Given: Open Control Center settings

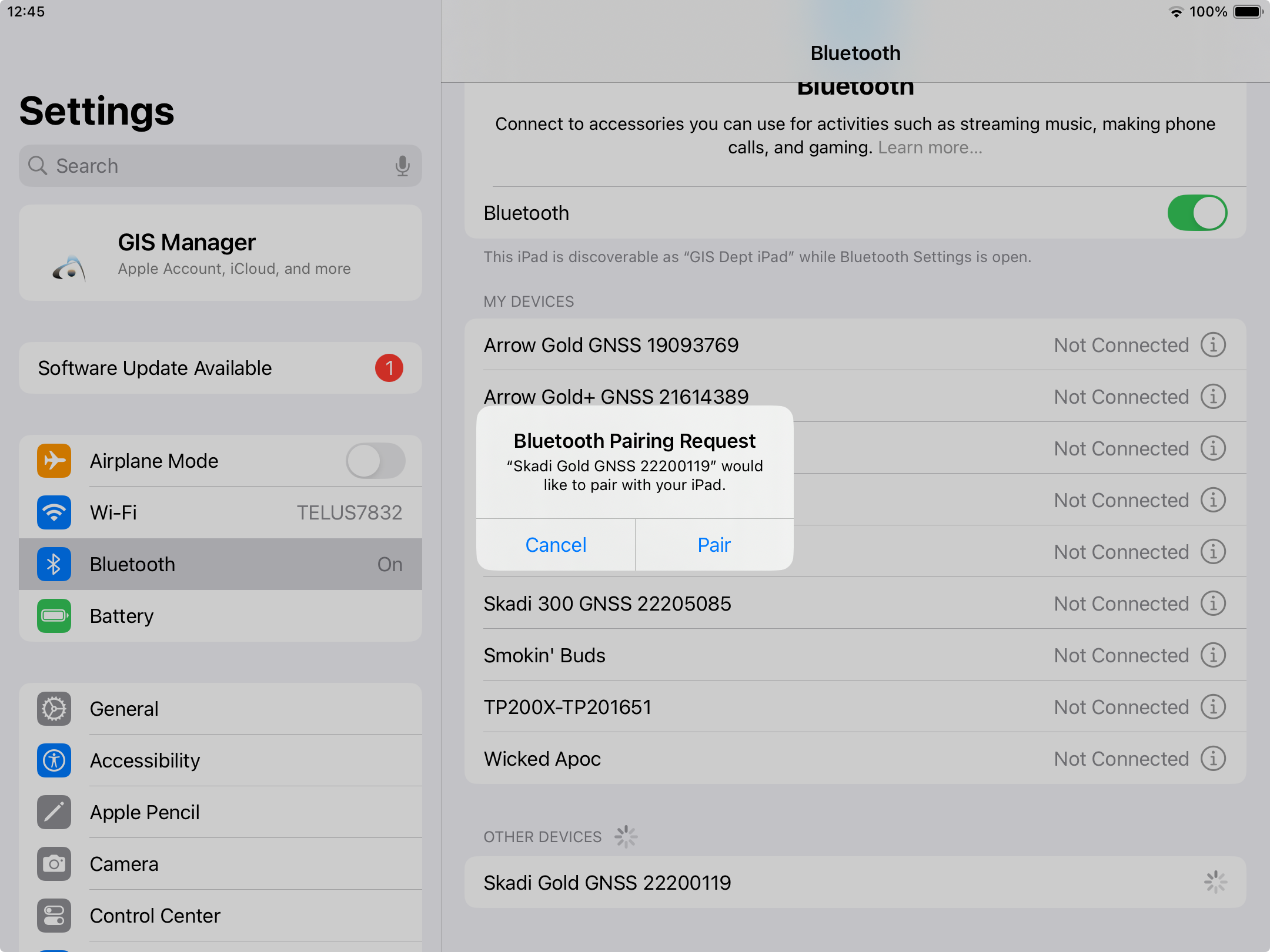Looking at the screenshot, I should click(x=220, y=916).
